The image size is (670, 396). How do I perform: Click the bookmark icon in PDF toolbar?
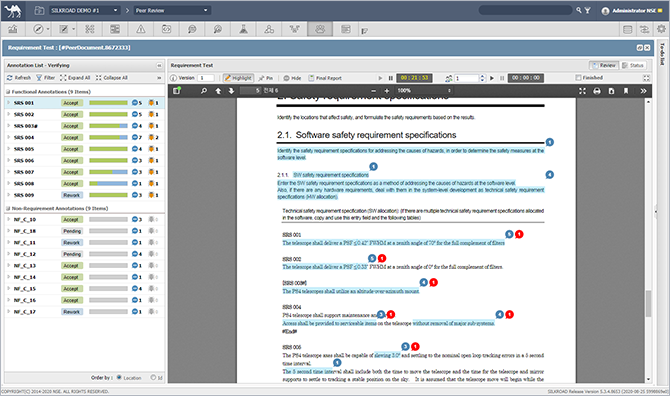point(626,91)
